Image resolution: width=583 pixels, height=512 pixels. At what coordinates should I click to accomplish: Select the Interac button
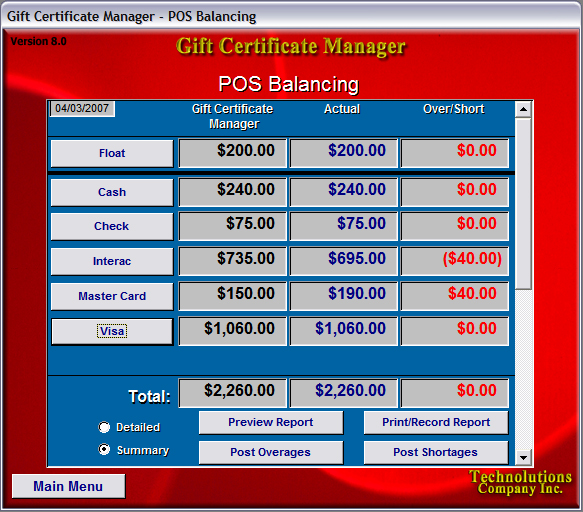point(112,261)
